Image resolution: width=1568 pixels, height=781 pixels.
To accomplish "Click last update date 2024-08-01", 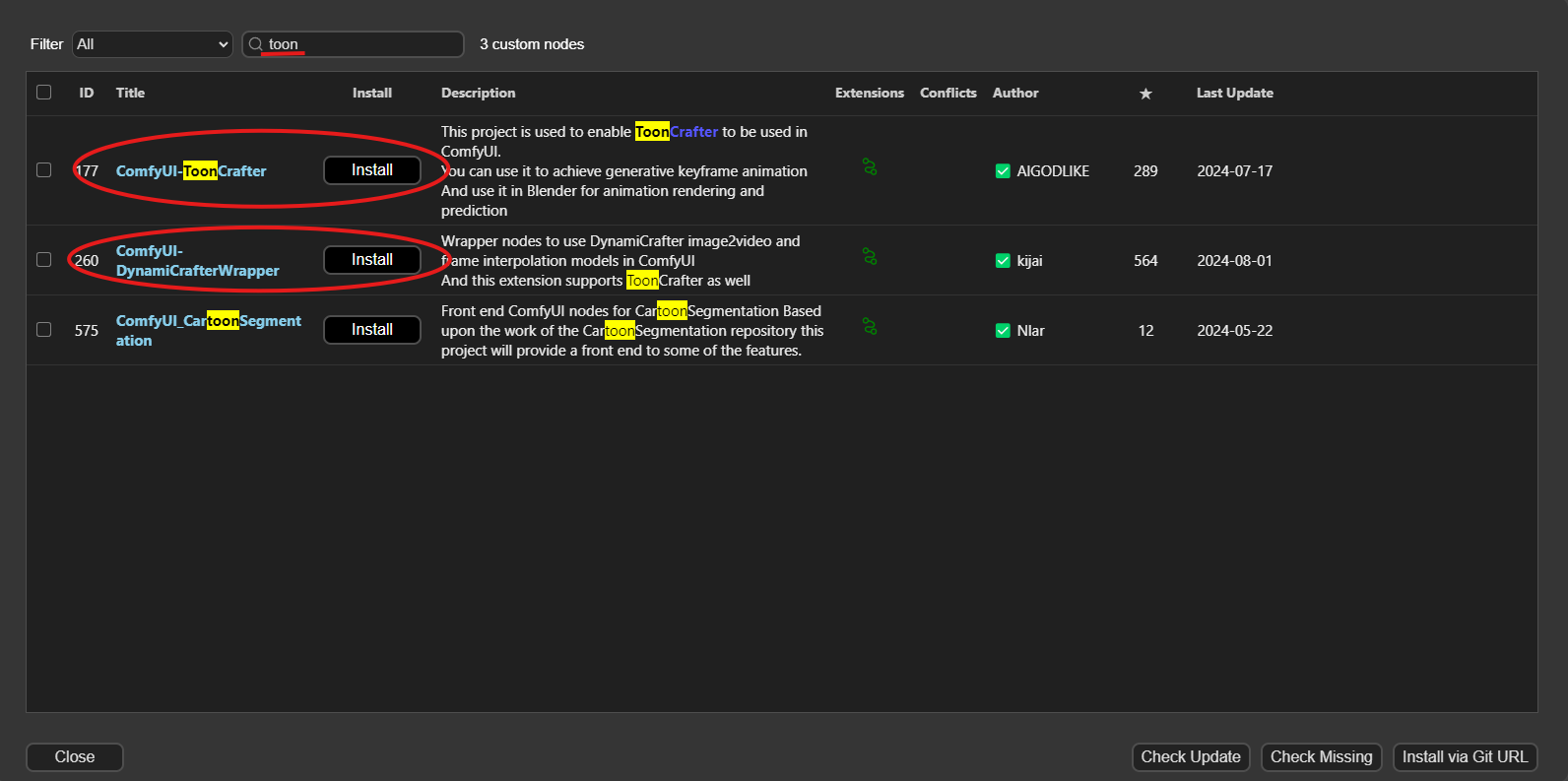I will click(1235, 261).
